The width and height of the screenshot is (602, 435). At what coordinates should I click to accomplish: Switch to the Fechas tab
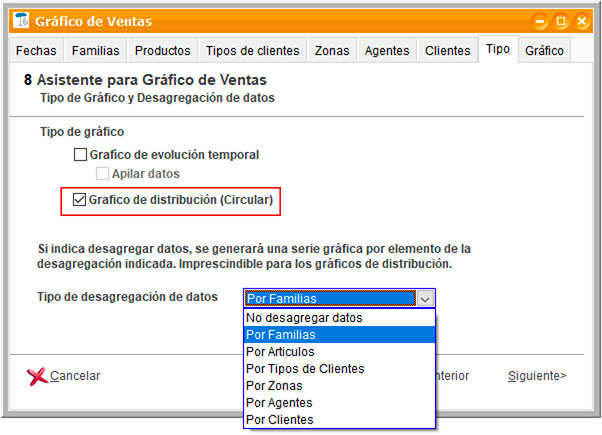point(36,50)
